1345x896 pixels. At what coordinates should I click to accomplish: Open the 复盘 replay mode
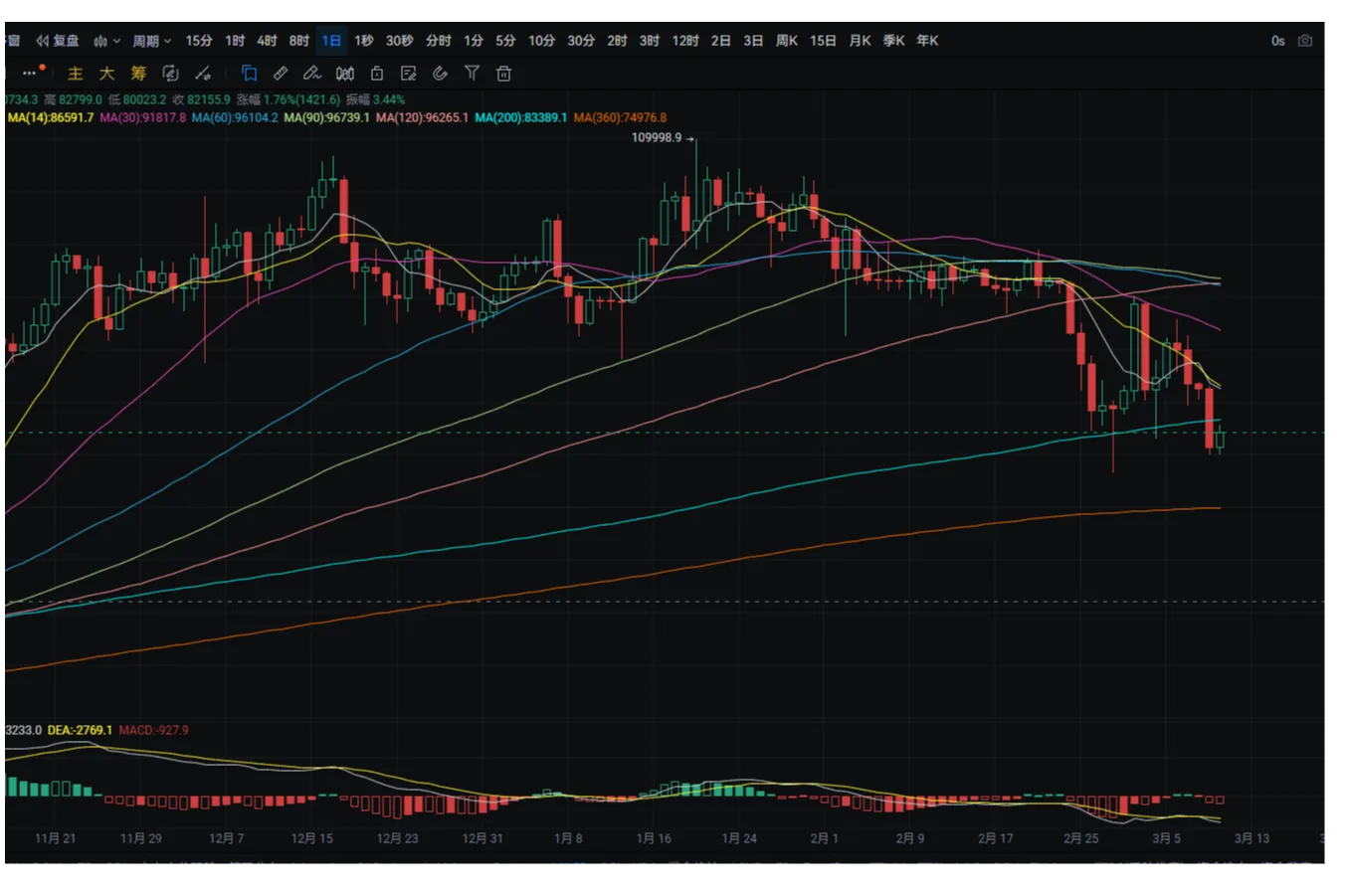pyautogui.click(x=58, y=41)
